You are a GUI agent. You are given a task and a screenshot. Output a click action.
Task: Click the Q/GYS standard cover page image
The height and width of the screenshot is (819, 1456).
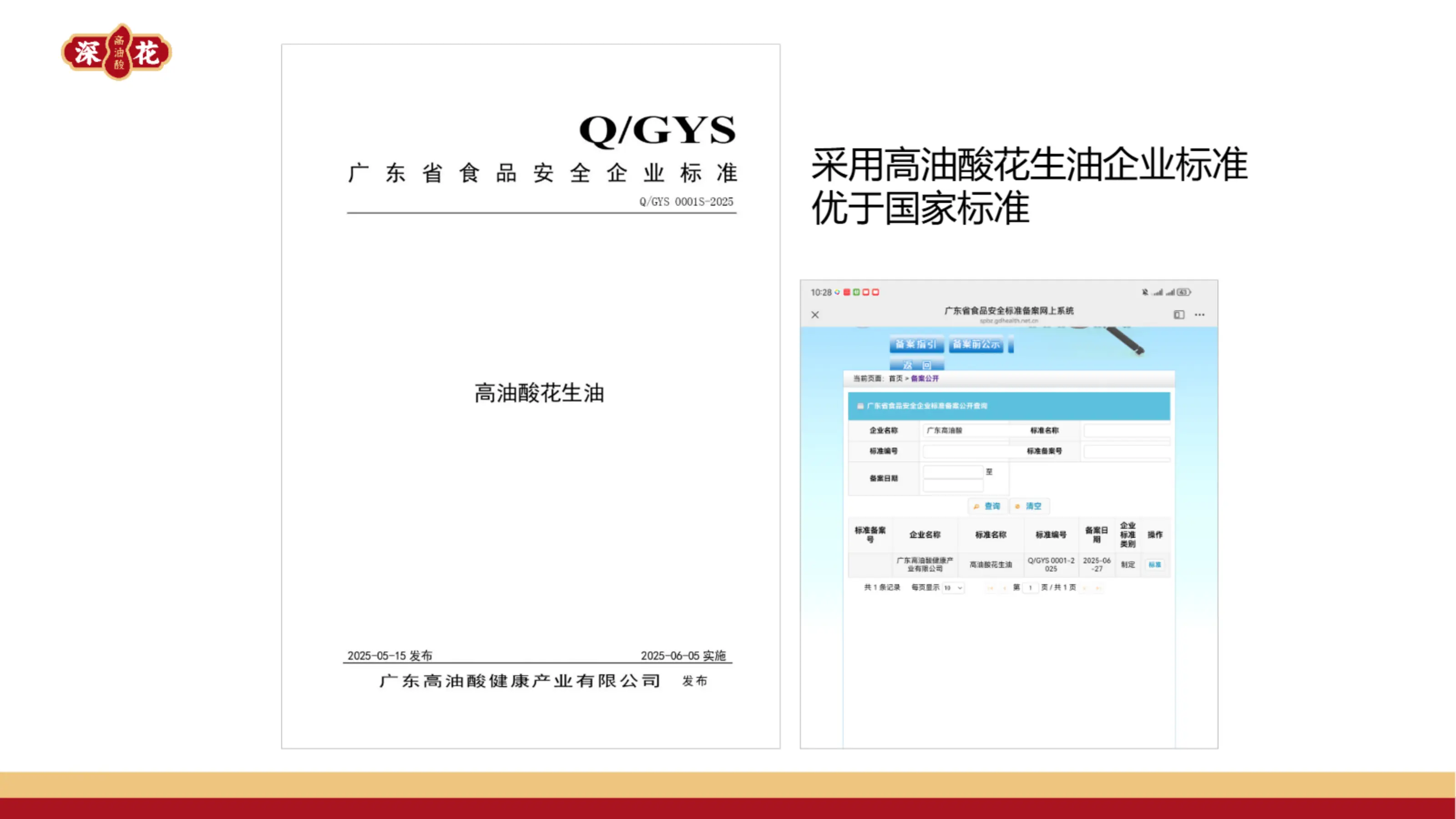coord(531,396)
